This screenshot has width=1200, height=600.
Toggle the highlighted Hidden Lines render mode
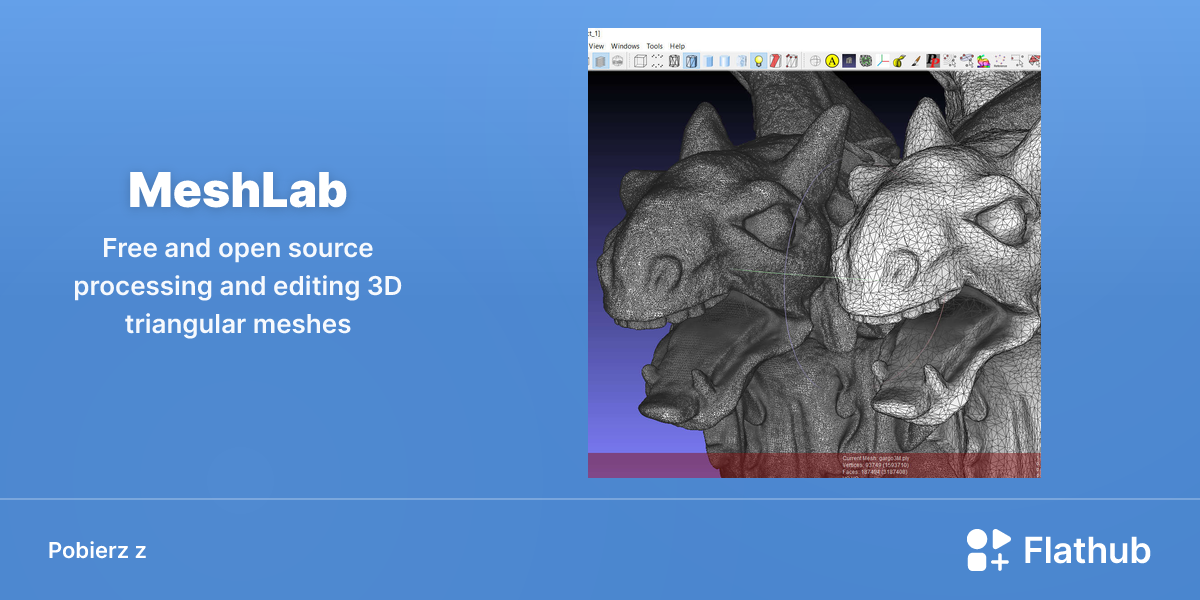point(691,61)
